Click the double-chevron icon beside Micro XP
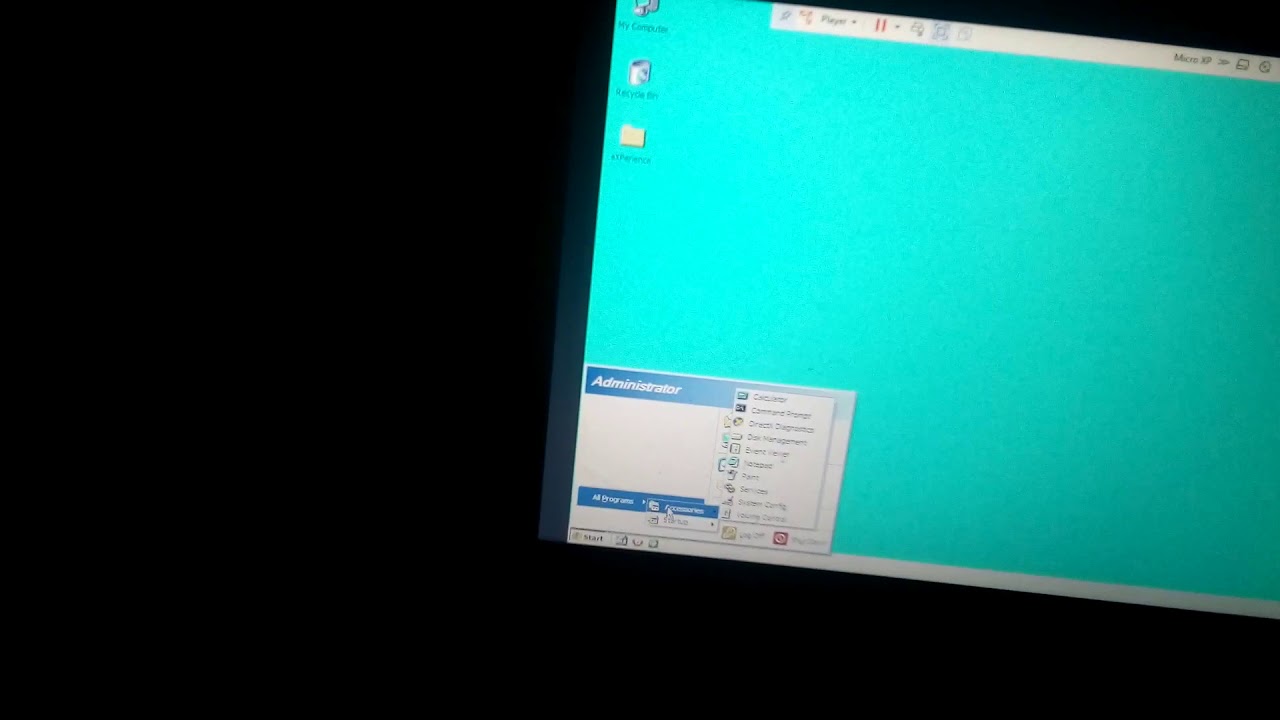The height and width of the screenshot is (720, 1280). [x=1223, y=62]
